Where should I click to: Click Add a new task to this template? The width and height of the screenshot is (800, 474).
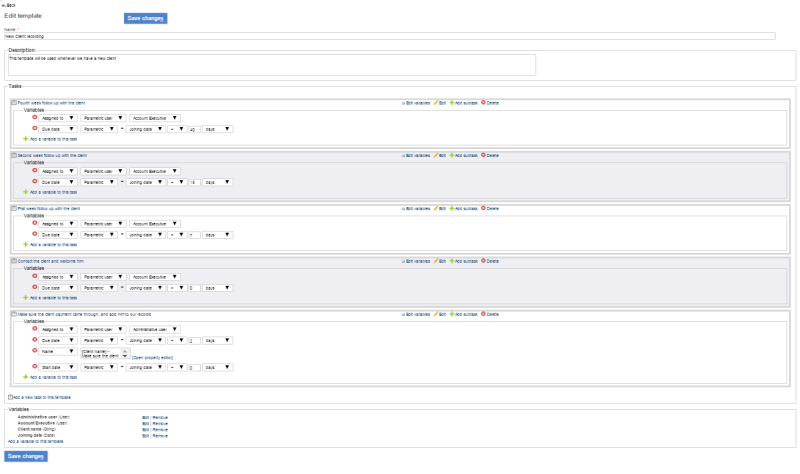click(x=40, y=397)
